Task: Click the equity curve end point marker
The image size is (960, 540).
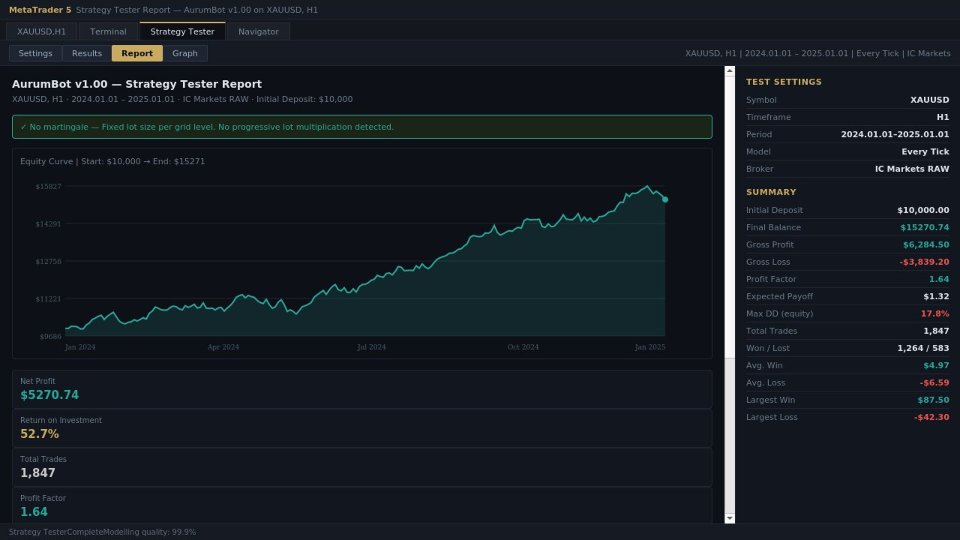Action: [665, 200]
